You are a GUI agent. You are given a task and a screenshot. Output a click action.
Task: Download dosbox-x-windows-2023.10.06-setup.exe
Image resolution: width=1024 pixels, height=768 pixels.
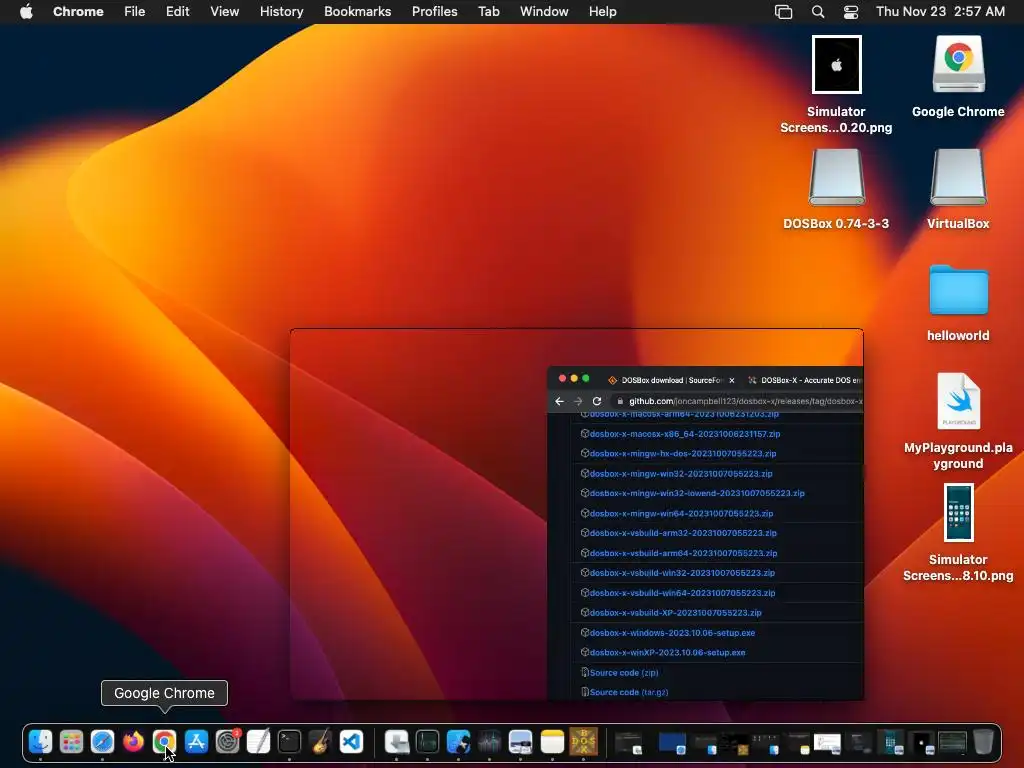[x=672, y=633]
